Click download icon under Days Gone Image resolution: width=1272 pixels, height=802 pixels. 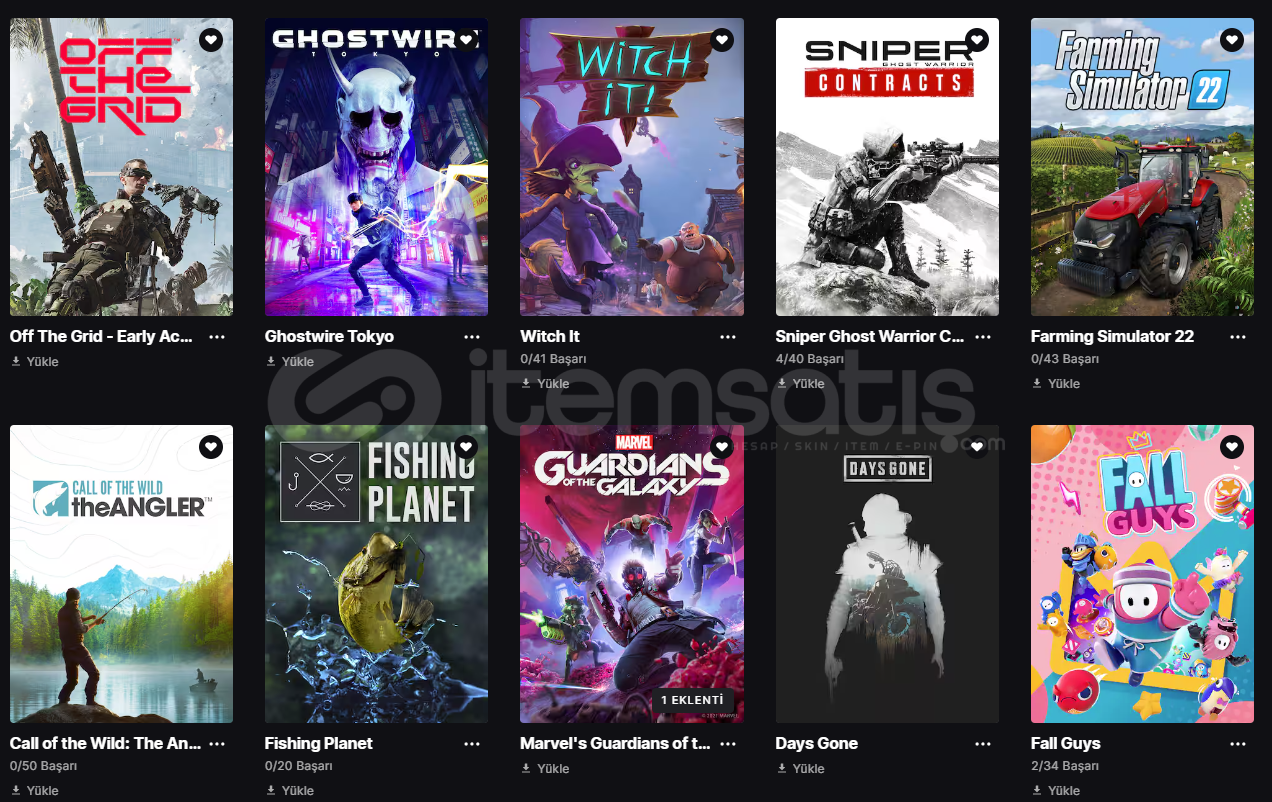coord(782,768)
